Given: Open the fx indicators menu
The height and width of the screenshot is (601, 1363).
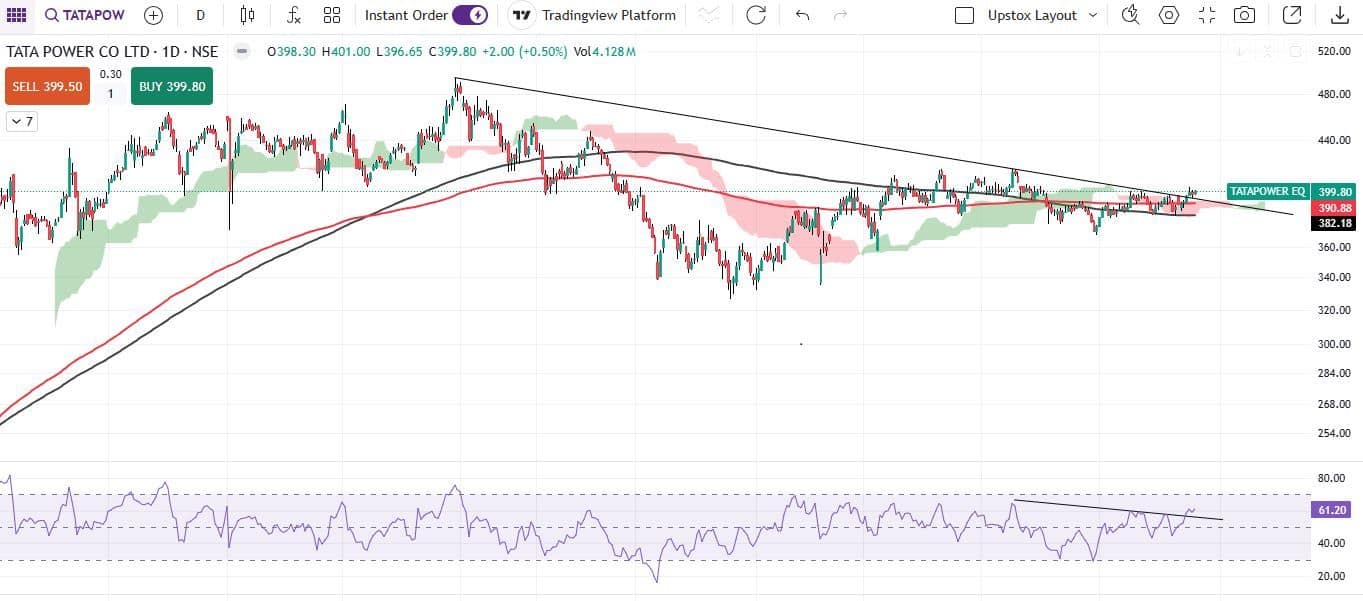Looking at the screenshot, I should click(293, 15).
